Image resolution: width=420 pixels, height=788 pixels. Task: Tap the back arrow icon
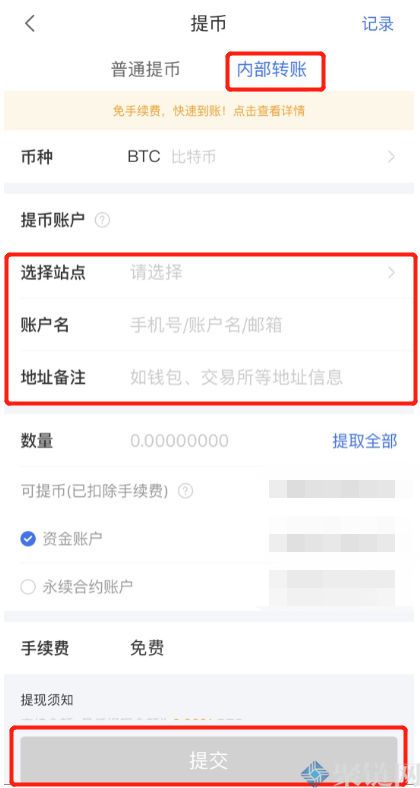31,24
